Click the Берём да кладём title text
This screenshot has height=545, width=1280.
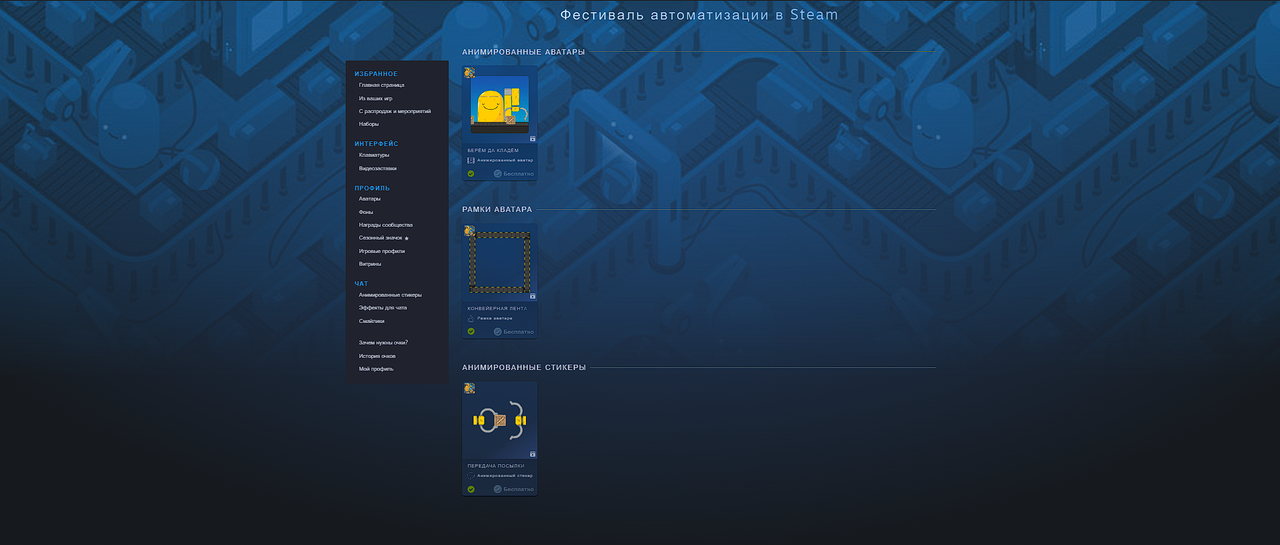tap(493, 150)
